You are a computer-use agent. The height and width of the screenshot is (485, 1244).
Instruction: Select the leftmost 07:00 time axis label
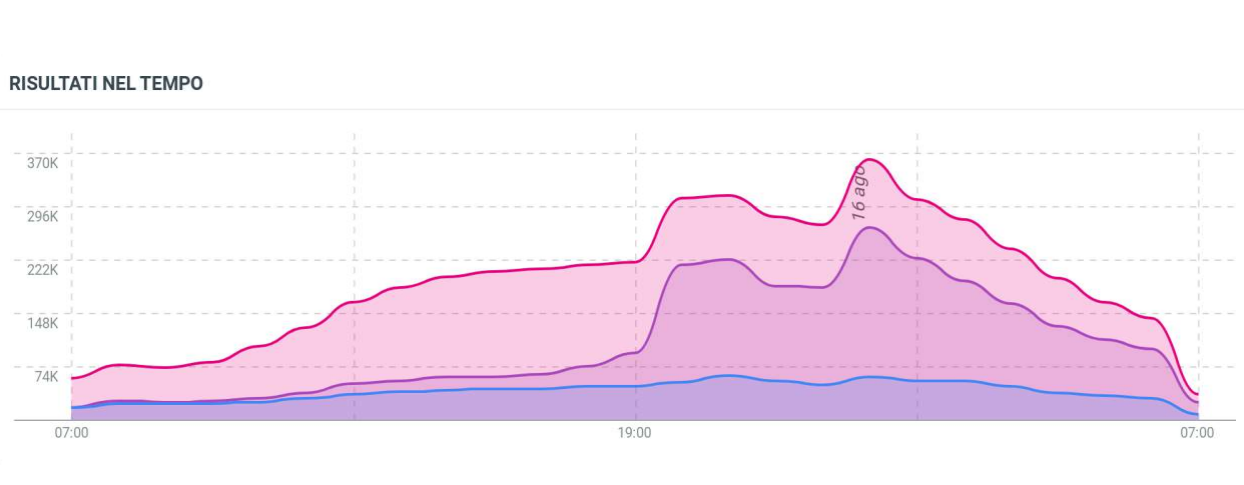click(x=71, y=433)
